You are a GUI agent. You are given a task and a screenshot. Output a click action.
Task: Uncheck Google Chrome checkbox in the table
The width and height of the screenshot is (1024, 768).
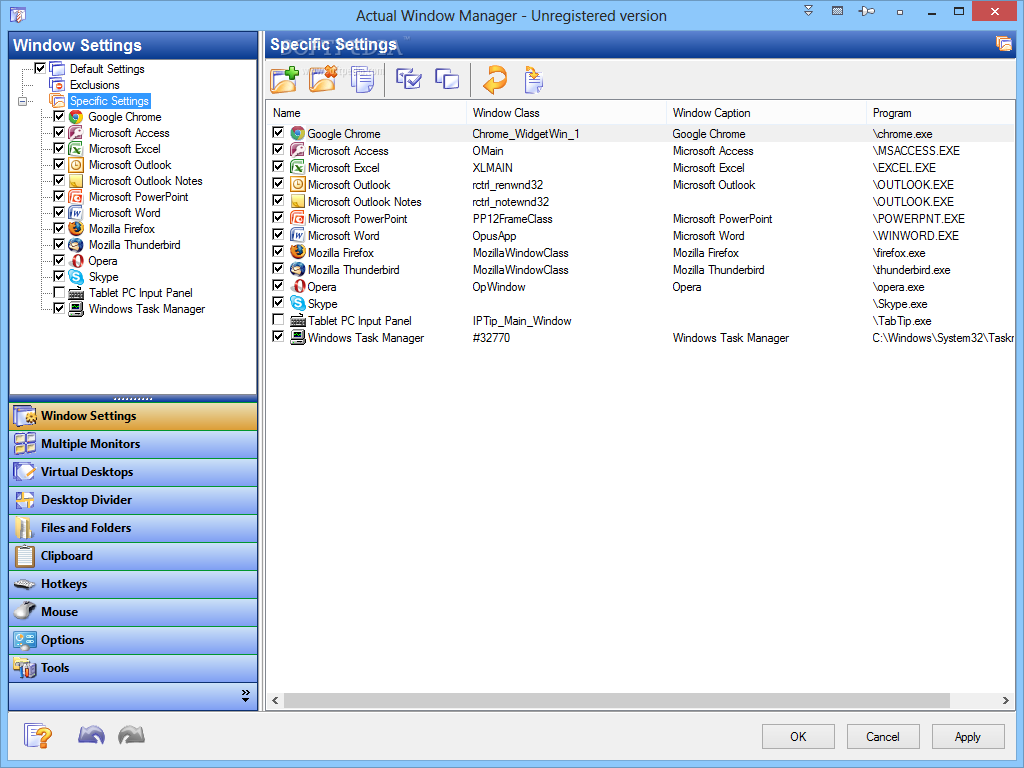pos(278,133)
